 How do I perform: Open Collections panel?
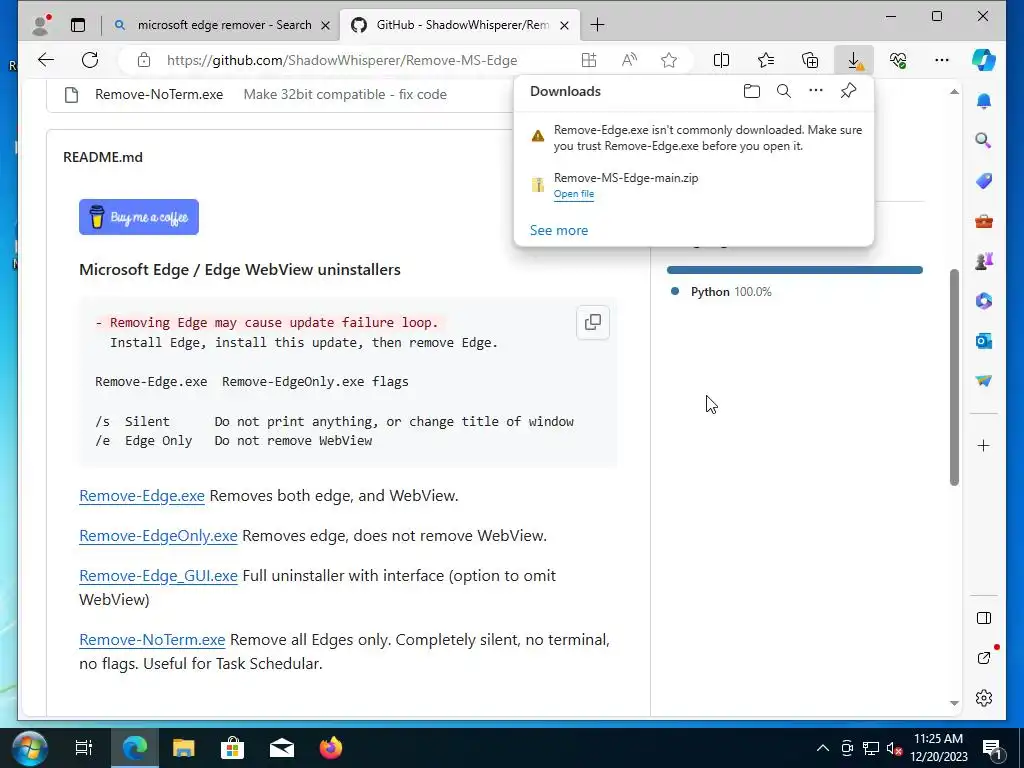coord(810,60)
